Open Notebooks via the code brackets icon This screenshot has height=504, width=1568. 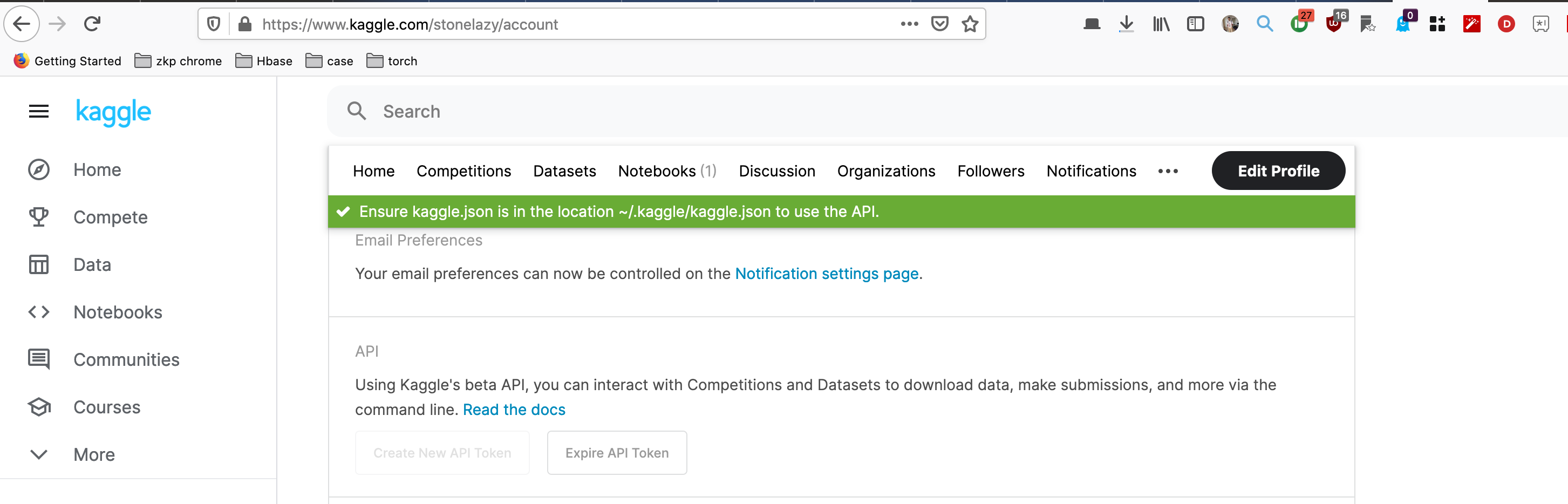point(39,312)
